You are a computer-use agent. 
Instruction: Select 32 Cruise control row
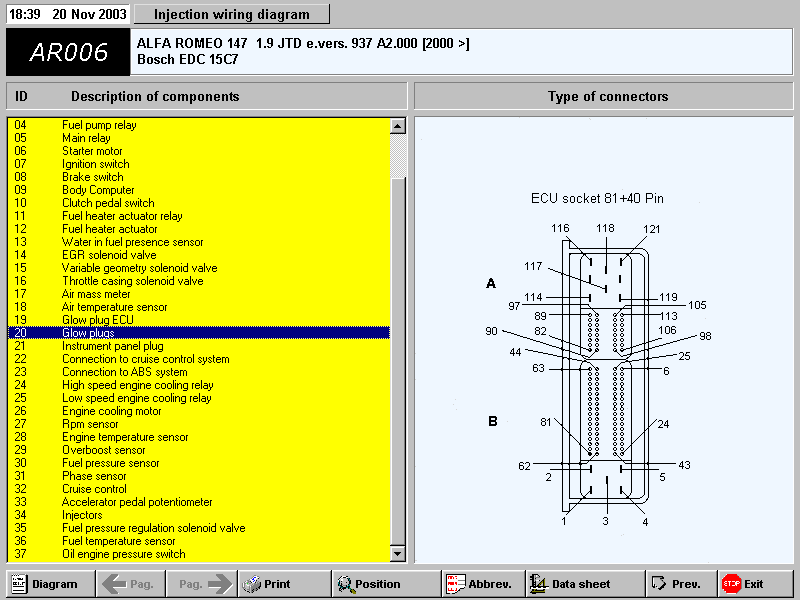pyautogui.click(x=199, y=489)
